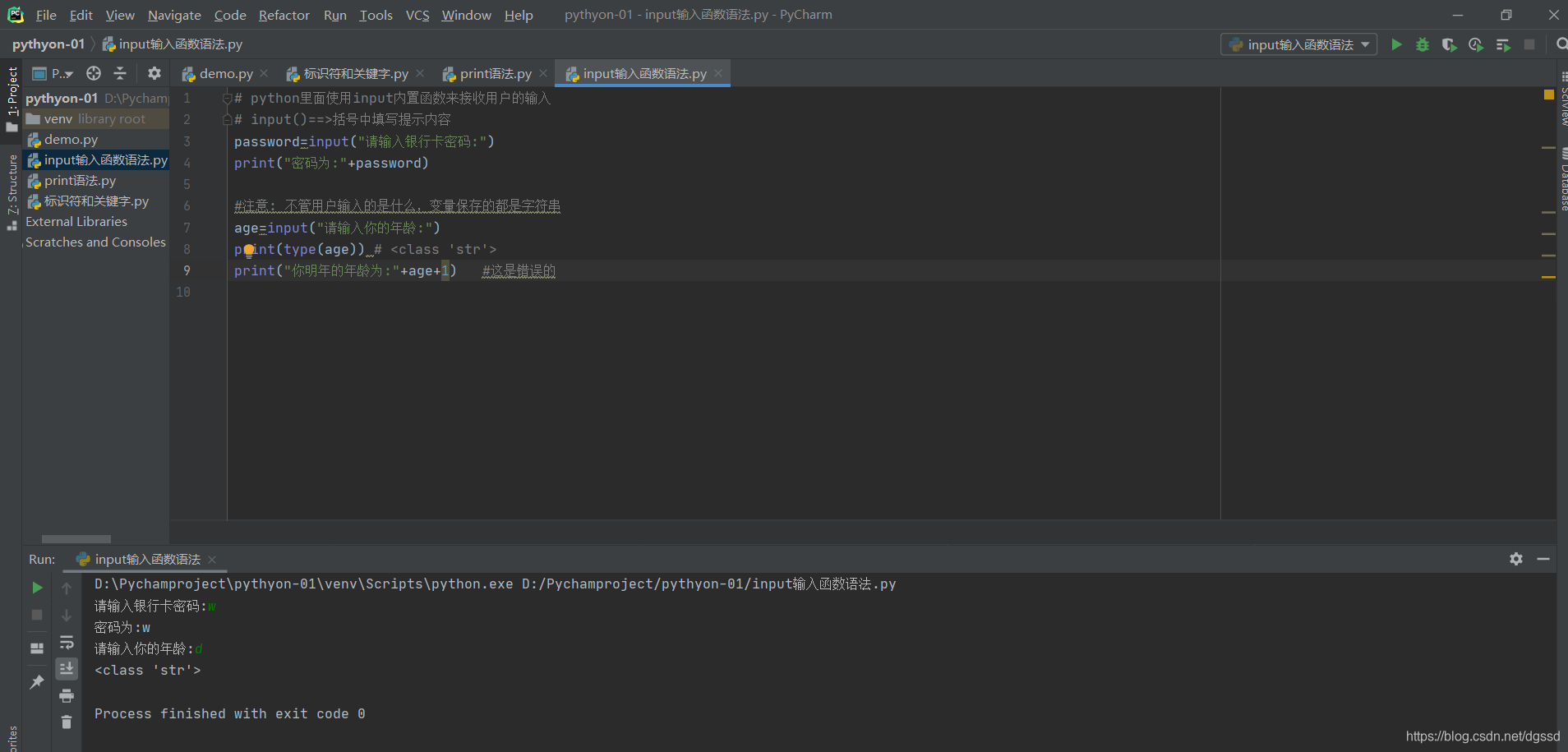Click the gray Stop icon in the top toolbar
1568x752 pixels.
tap(1529, 44)
